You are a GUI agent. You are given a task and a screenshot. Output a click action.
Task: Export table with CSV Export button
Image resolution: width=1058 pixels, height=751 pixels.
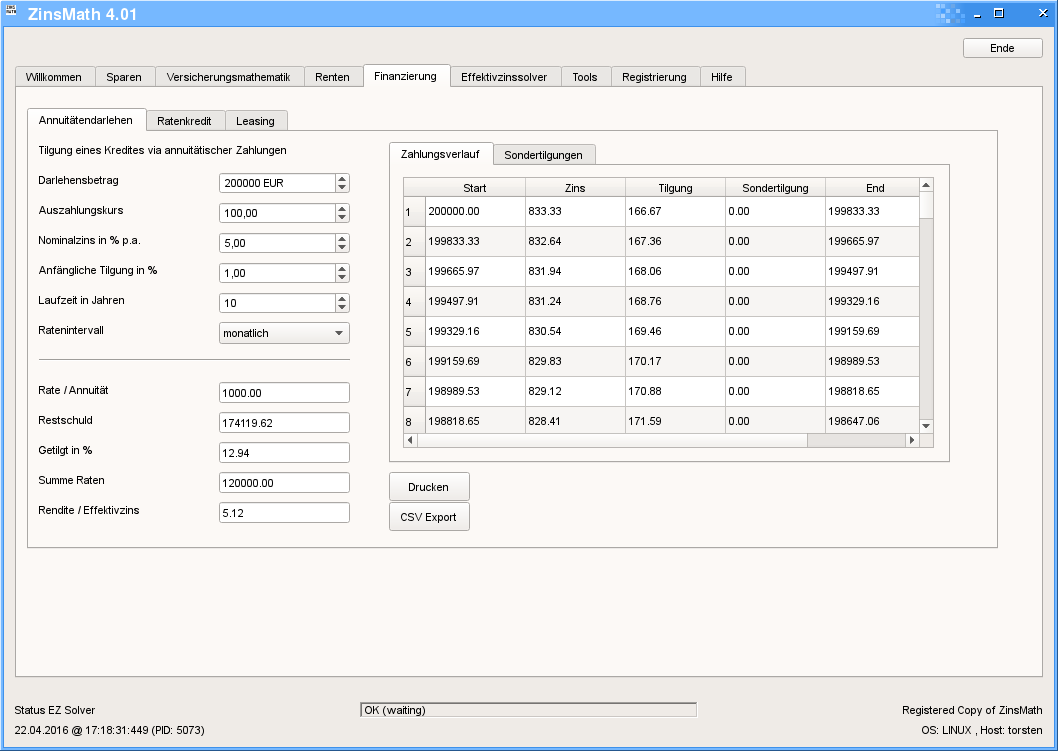coord(428,517)
